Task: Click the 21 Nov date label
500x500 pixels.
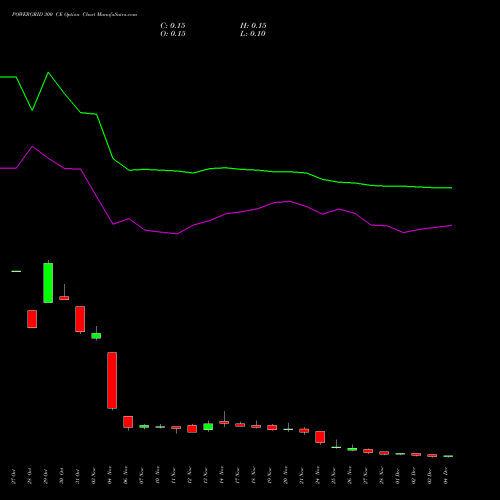Action: (302, 475)
